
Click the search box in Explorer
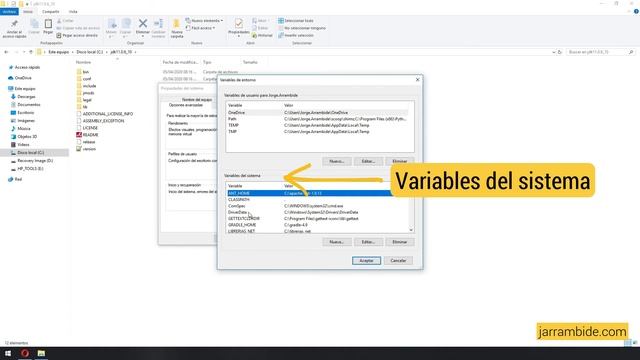[x=600, y=52]
